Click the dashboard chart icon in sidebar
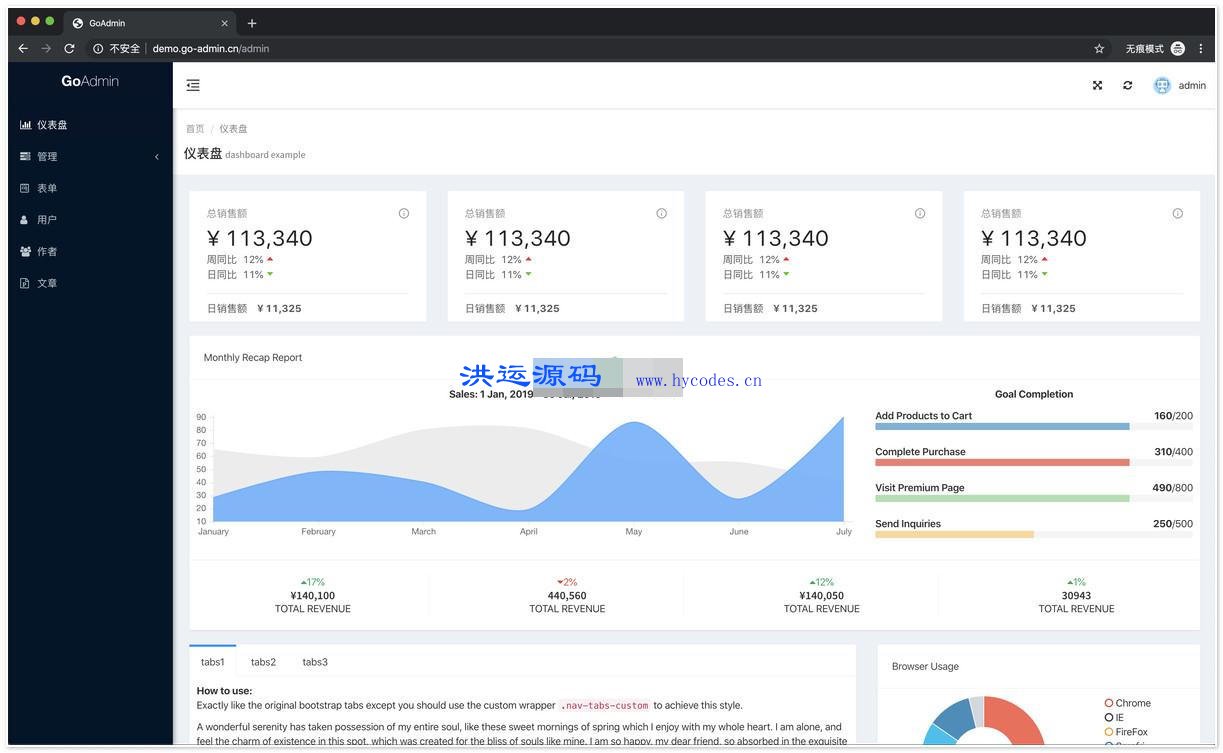This screenshot has height=753, width=1223. pos(25,125)
